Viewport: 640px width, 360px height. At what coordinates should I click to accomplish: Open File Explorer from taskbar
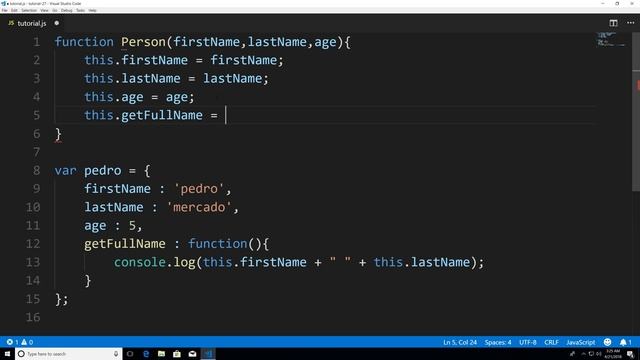161,354
